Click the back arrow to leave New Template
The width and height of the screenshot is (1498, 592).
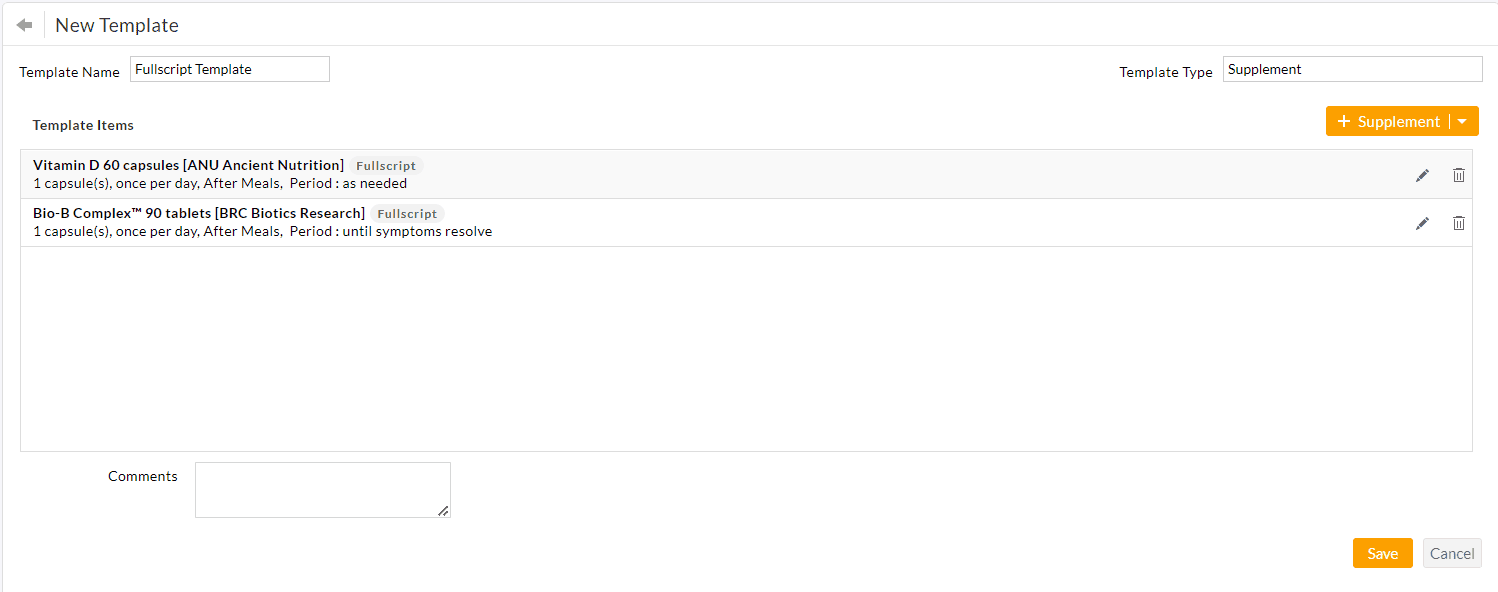tap(22, 23)
